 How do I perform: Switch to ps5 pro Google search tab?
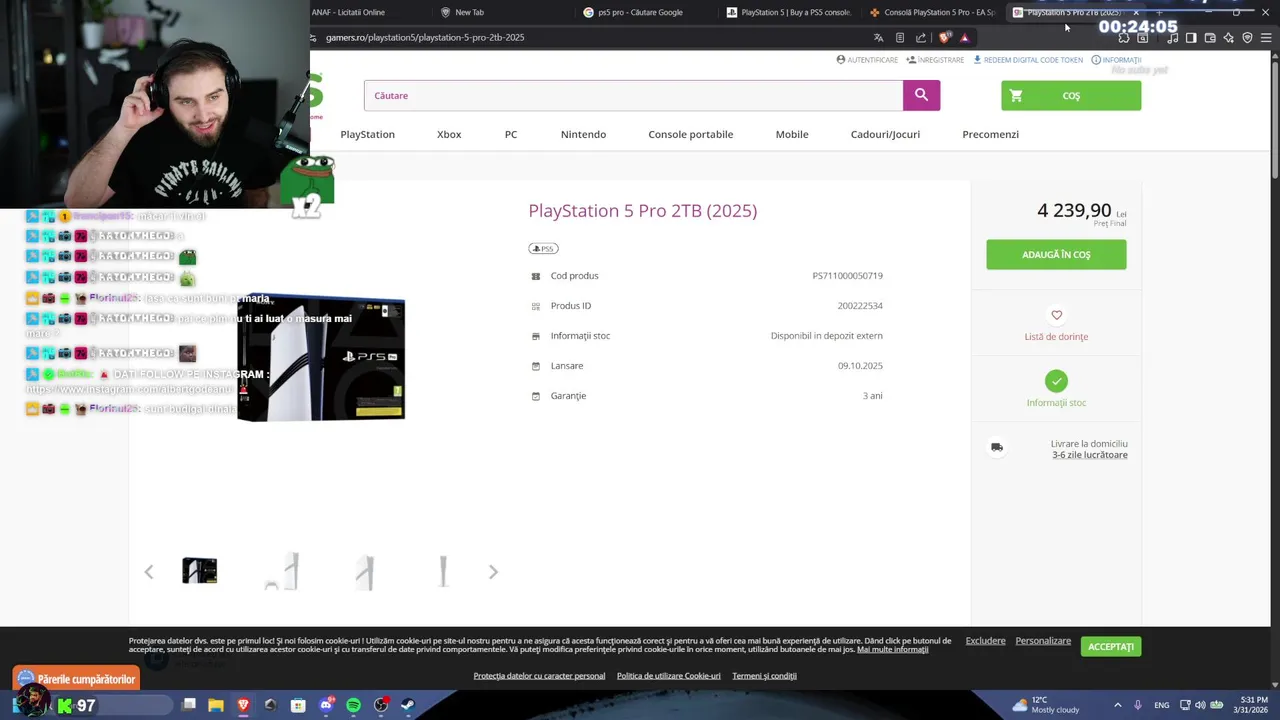[x=640, y=12]
